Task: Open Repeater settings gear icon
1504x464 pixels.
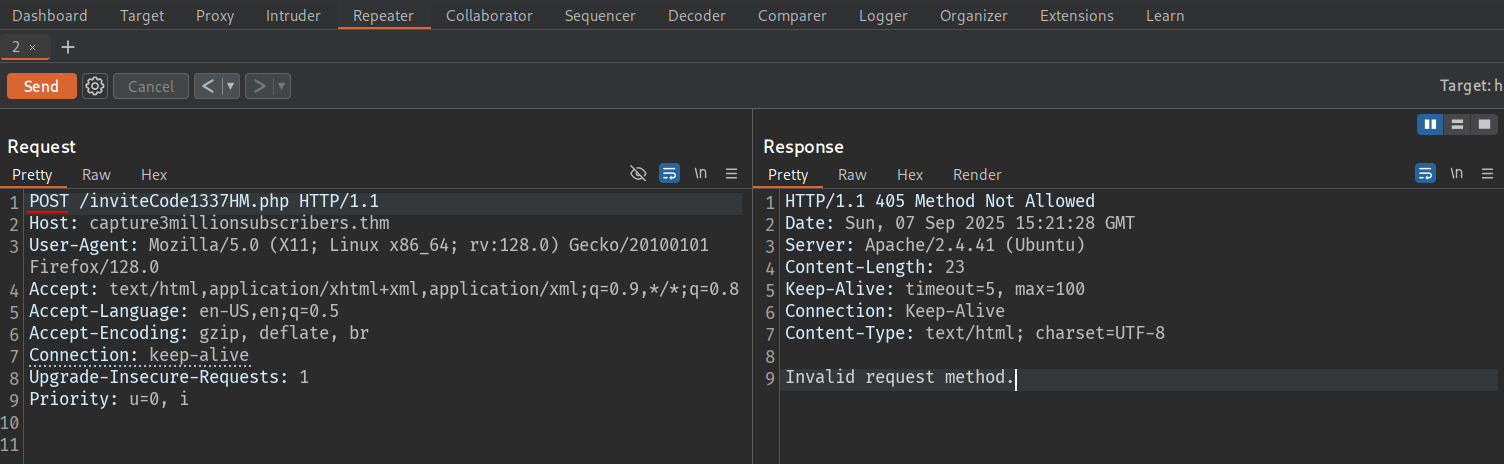Action: coord(95,87)
